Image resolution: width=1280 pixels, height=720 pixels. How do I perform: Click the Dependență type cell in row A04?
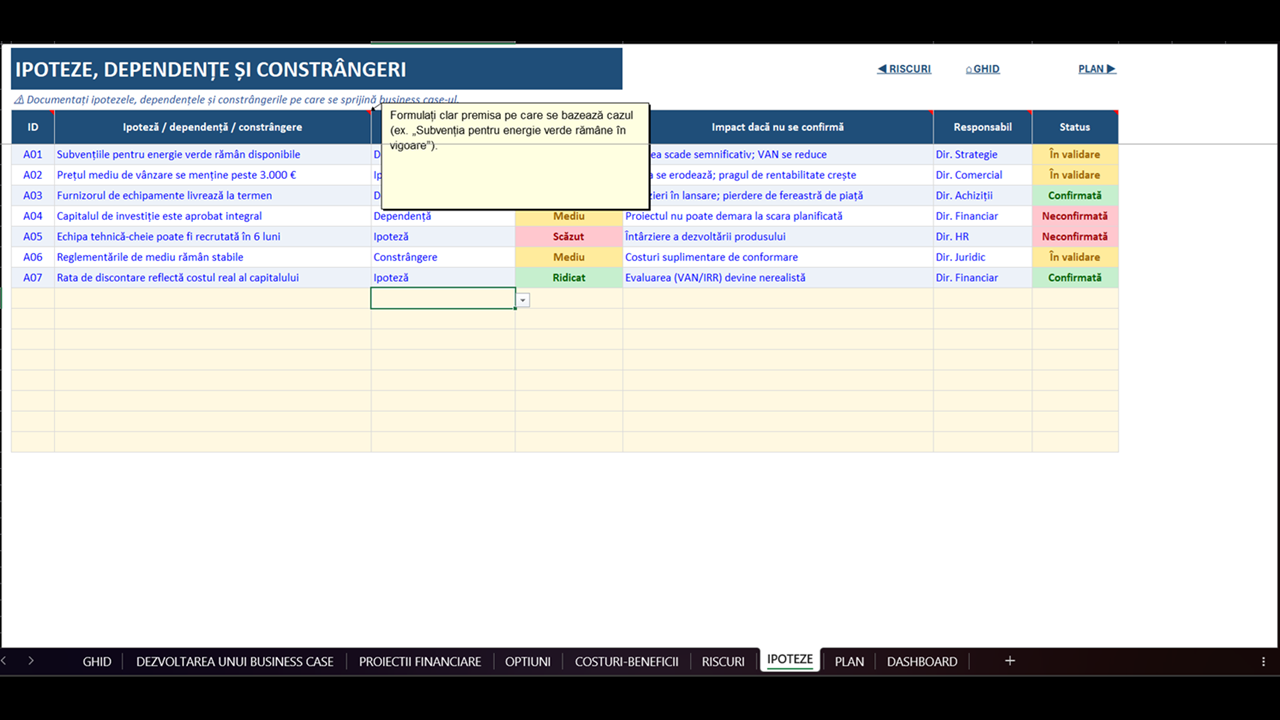(x=443, y=216)
